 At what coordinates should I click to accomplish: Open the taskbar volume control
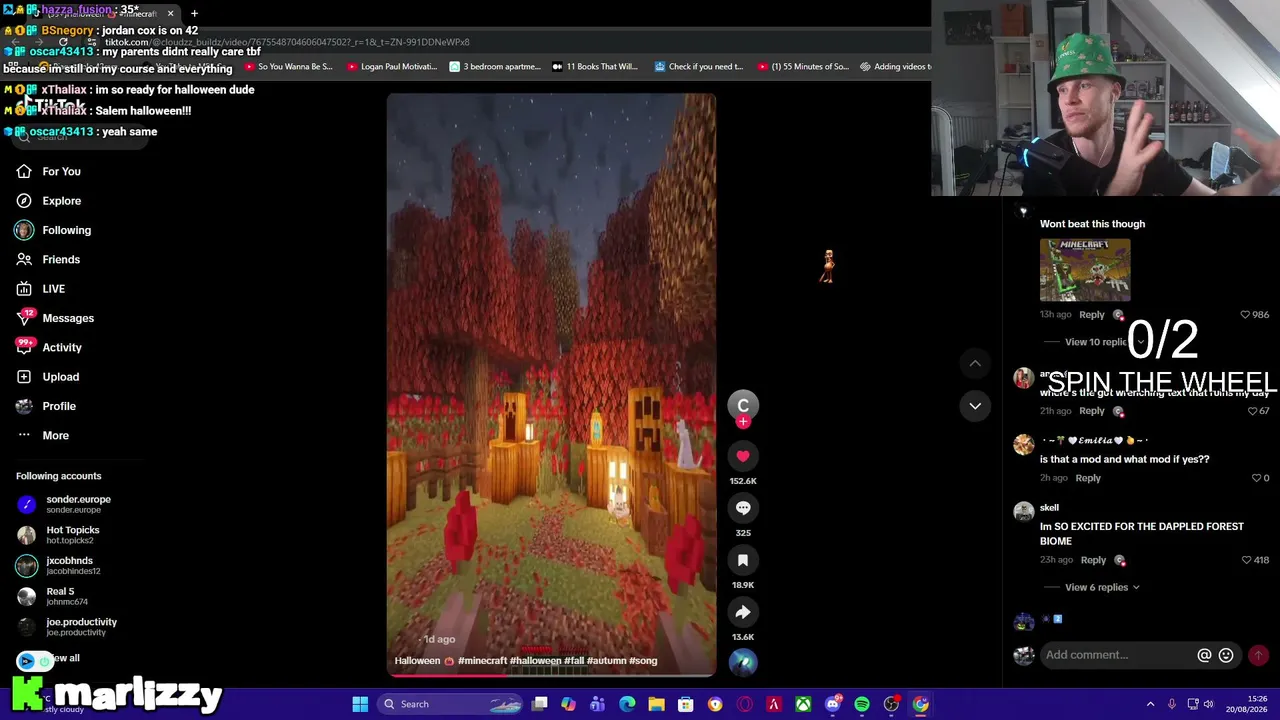(x=1208, y=704)
